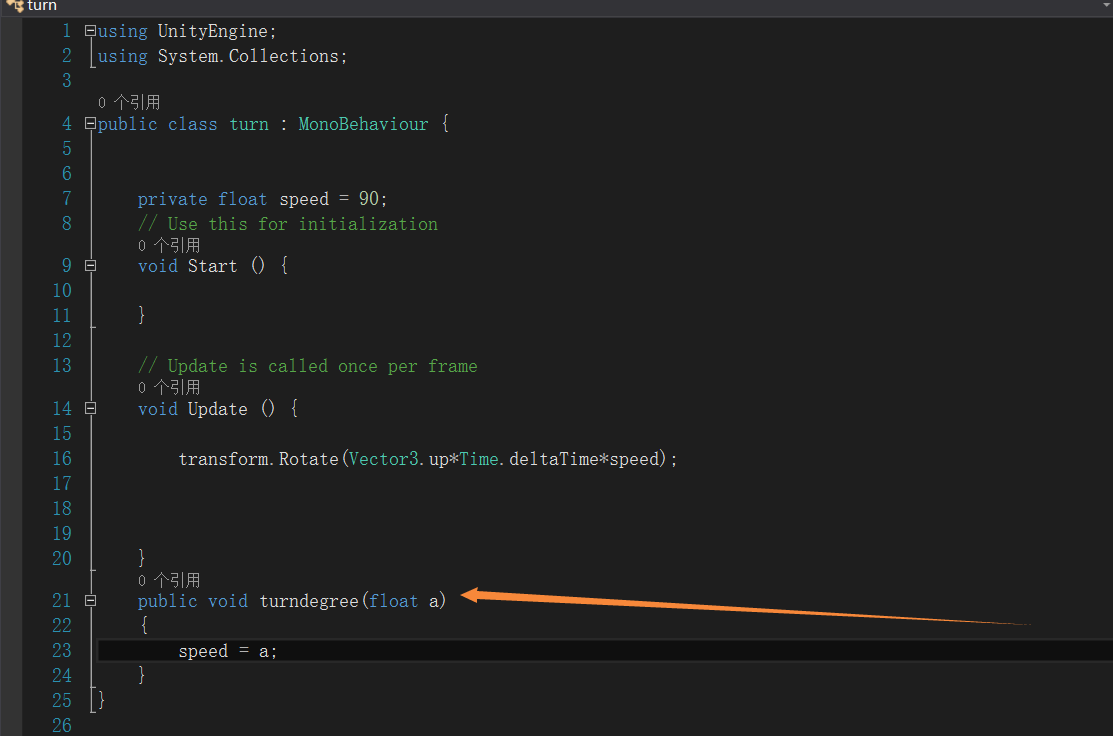Screen dimensions: 1113x736
Task: Click line number 23 in the gutter
Action: tap(62, 650)
